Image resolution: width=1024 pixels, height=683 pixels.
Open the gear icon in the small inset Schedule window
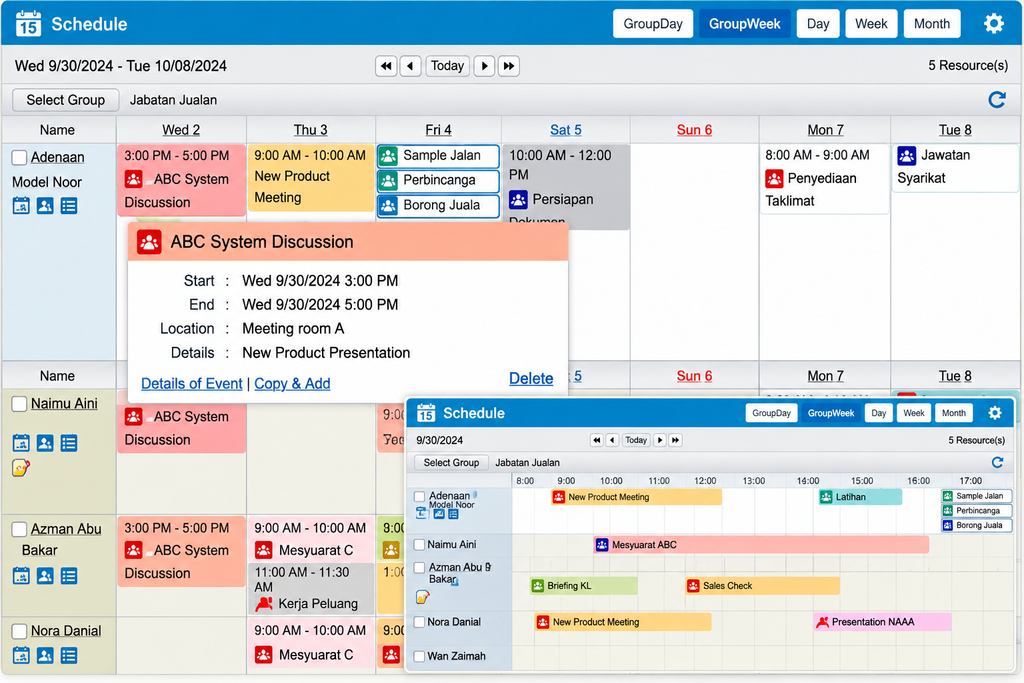coord(995,413)
